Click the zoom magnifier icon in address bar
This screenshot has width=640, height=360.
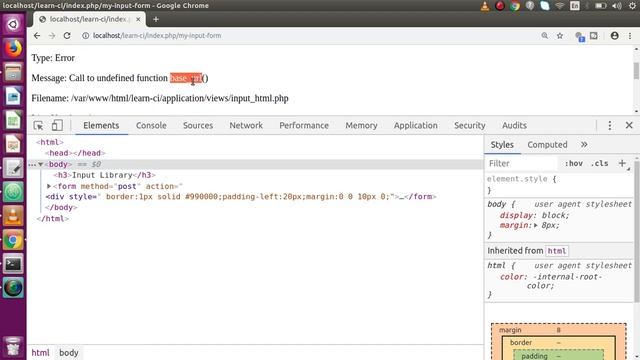tap(544, 36)
